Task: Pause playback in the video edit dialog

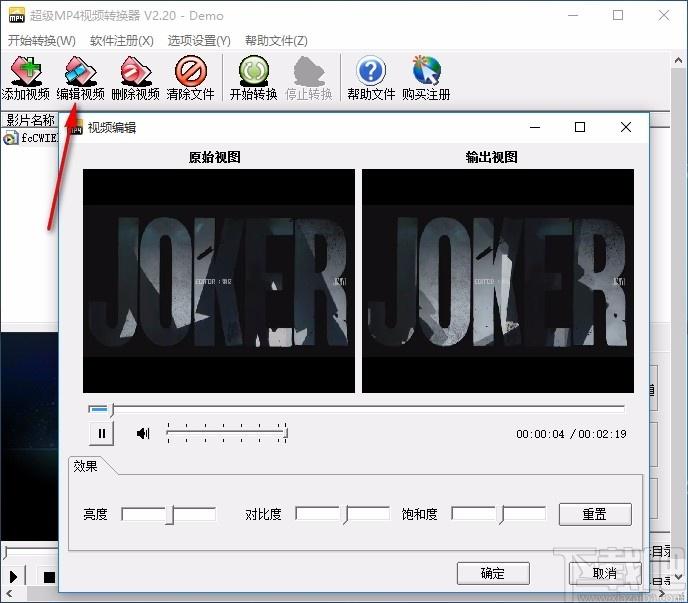Action: pos(102,434)
